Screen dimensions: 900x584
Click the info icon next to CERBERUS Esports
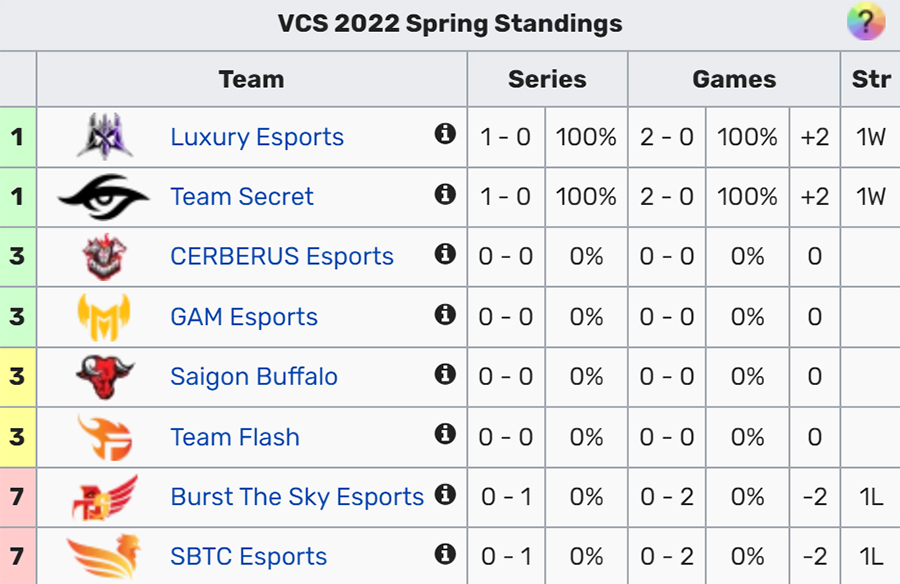(x=445, y=254)
